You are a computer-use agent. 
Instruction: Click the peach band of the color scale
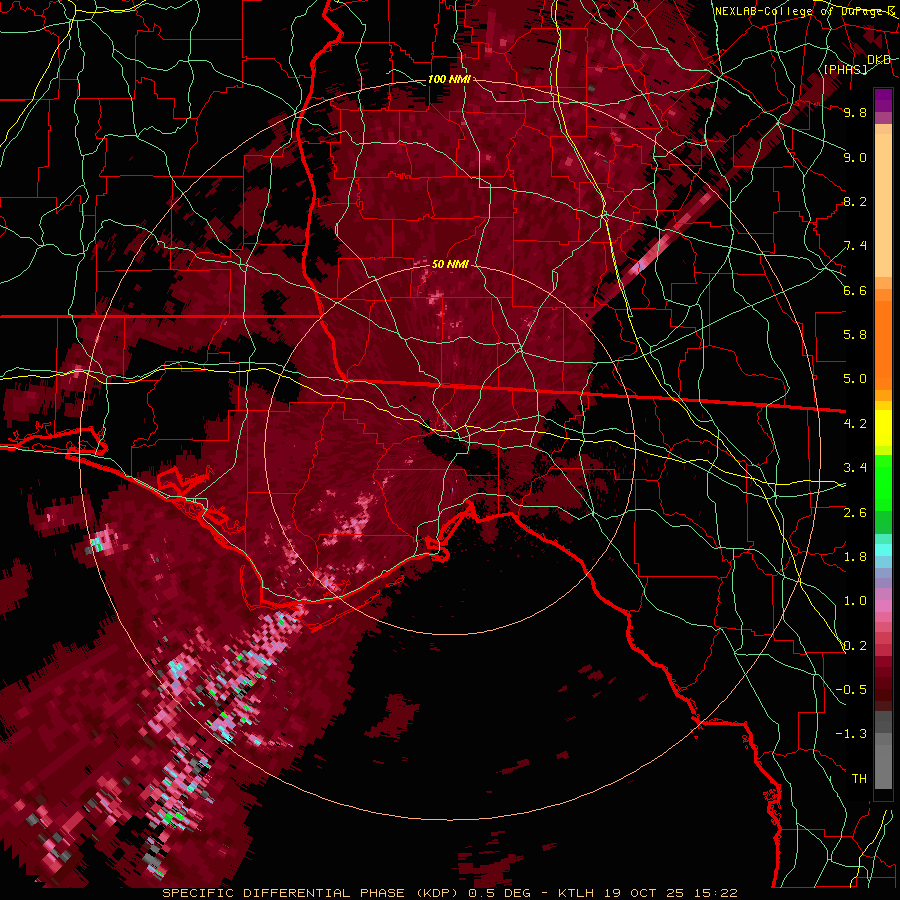point(883,207)
